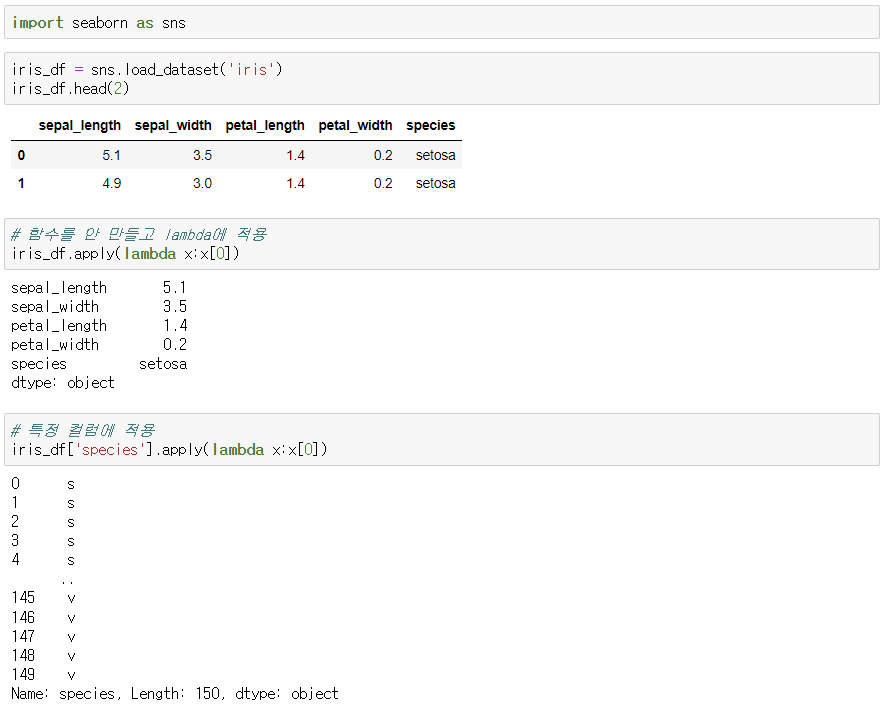
Task: Select the sepal_length column header
Action: click(x=80, y=125)
